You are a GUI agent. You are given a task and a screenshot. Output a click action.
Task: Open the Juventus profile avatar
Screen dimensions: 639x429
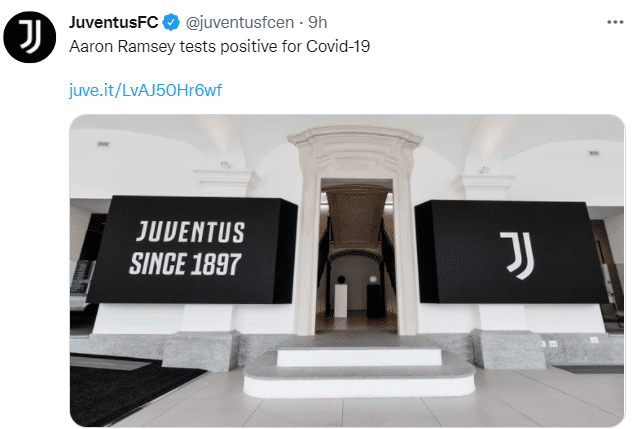[x=30, y=37]
